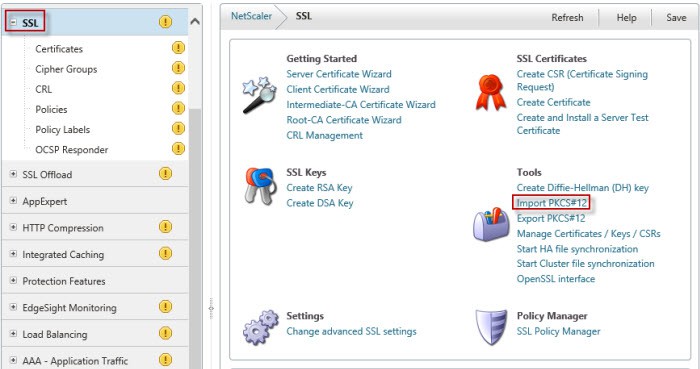Screen dimensions: 700x369
Task: Click the Getting Started magic wand icon
Action: coord(258,95)
